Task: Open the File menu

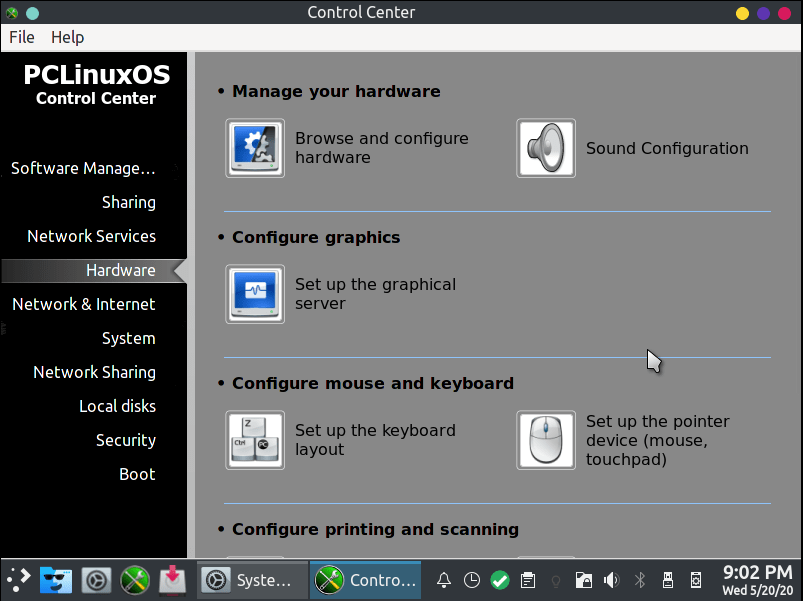Action: point(22,37)
